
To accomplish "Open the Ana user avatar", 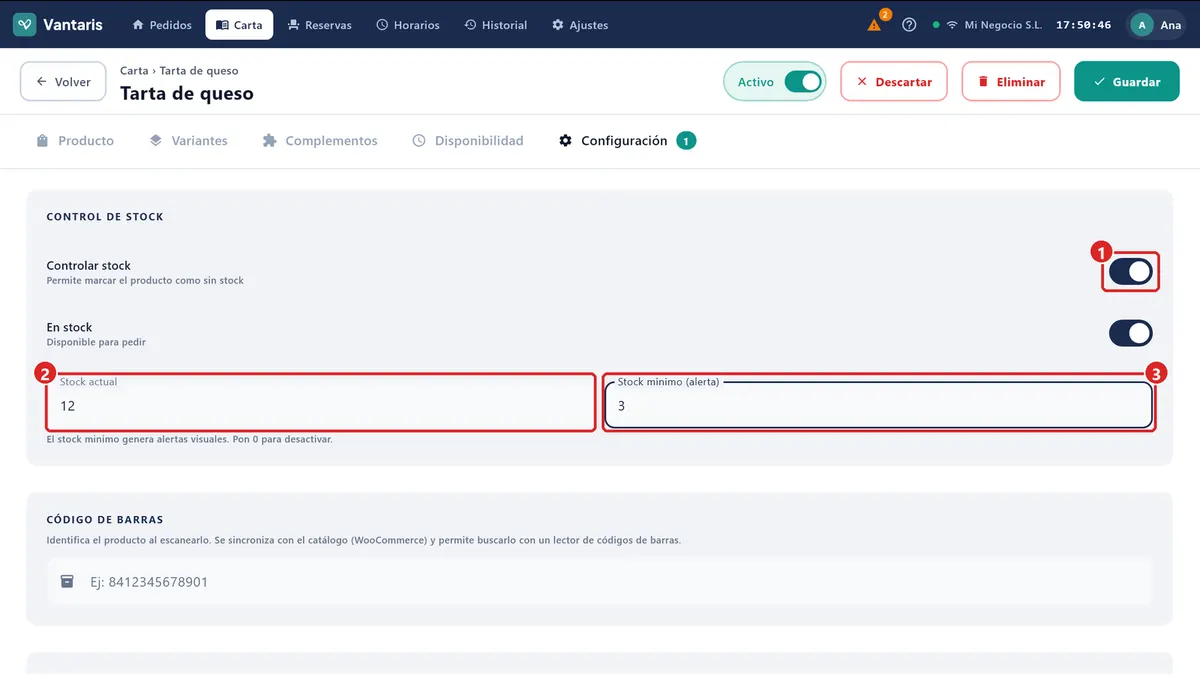I will 1142,25.
